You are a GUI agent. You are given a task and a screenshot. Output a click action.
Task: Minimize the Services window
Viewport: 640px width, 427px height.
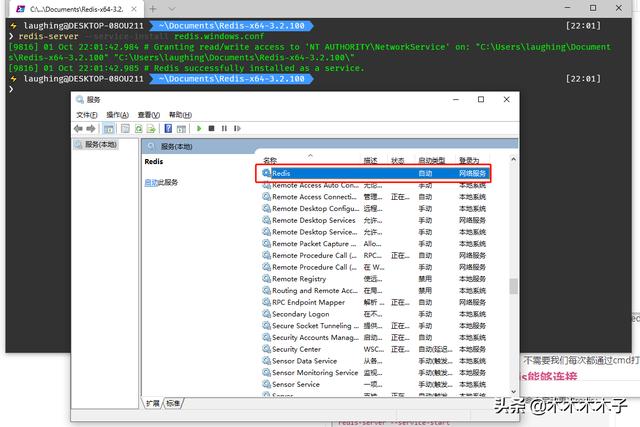click(456, 99)
